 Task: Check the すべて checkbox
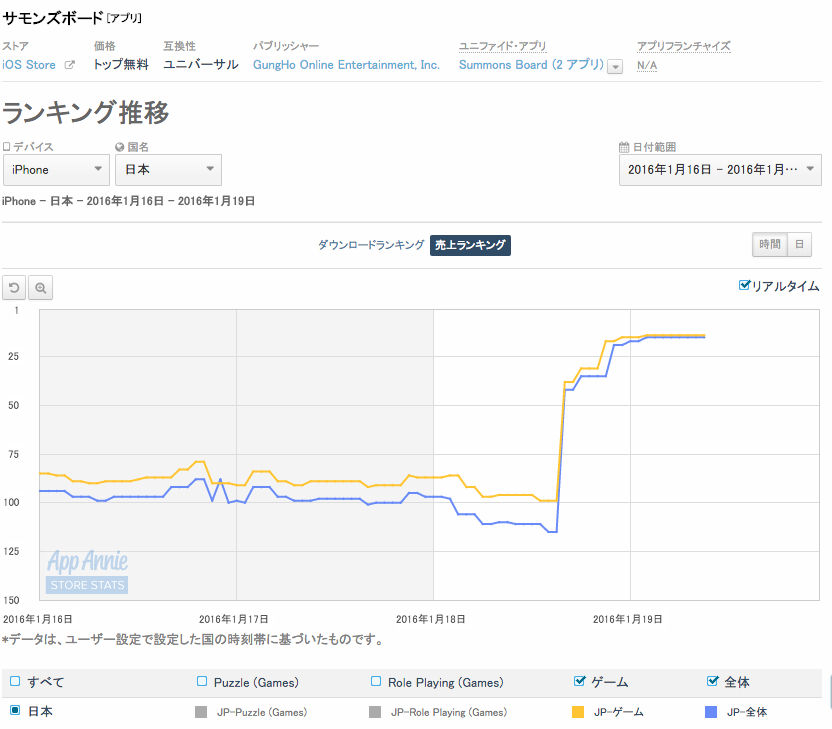click(x=15, y=681)
